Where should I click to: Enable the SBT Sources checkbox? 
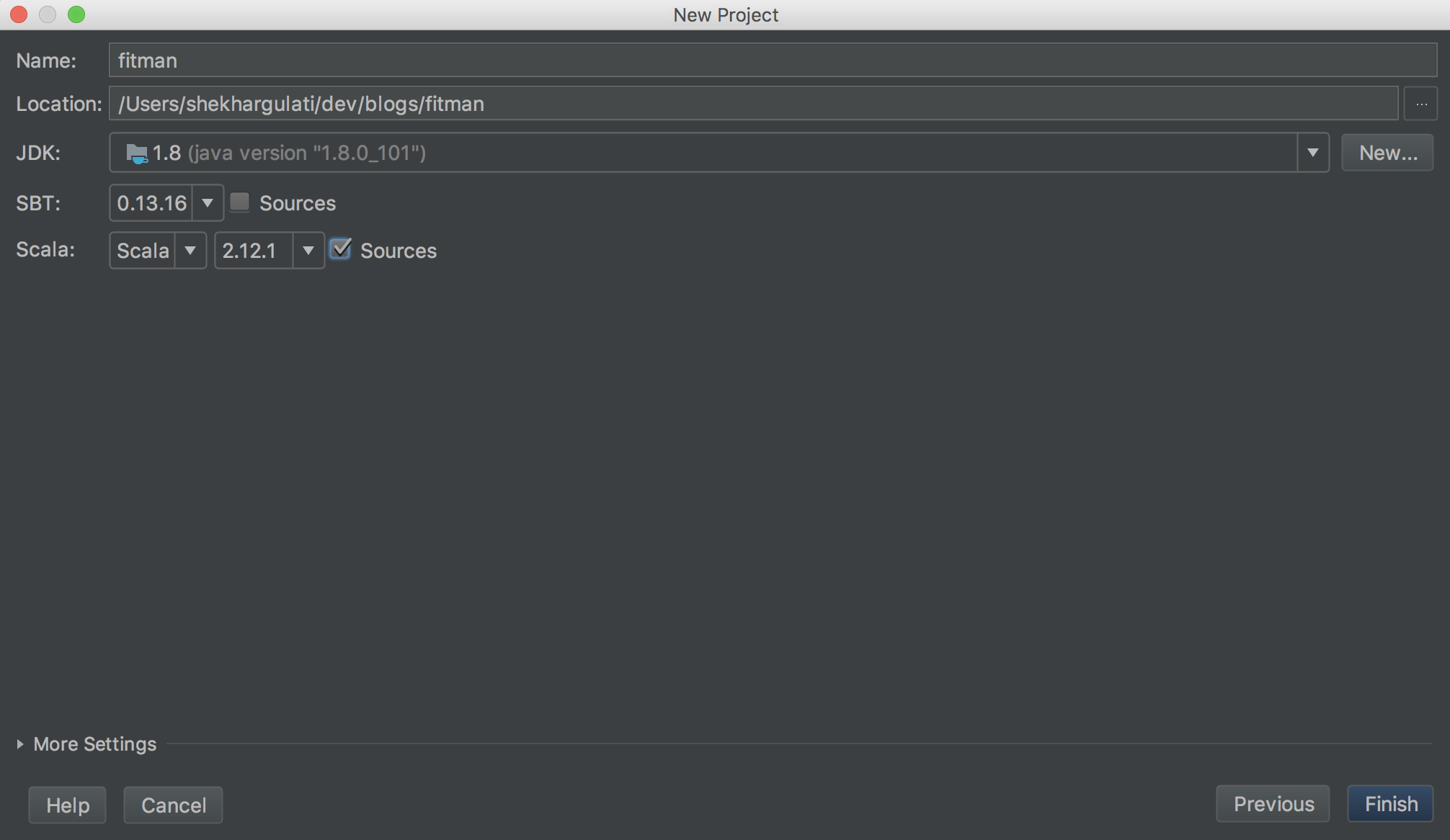[x=240, y=202]
